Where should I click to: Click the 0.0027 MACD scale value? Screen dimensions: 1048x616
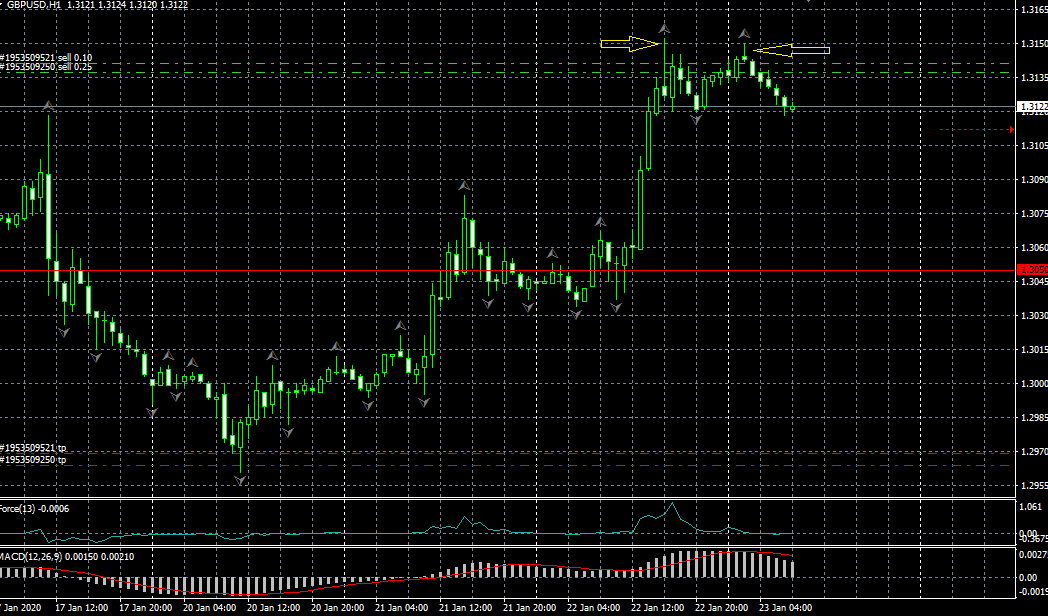click(1033, 555)
